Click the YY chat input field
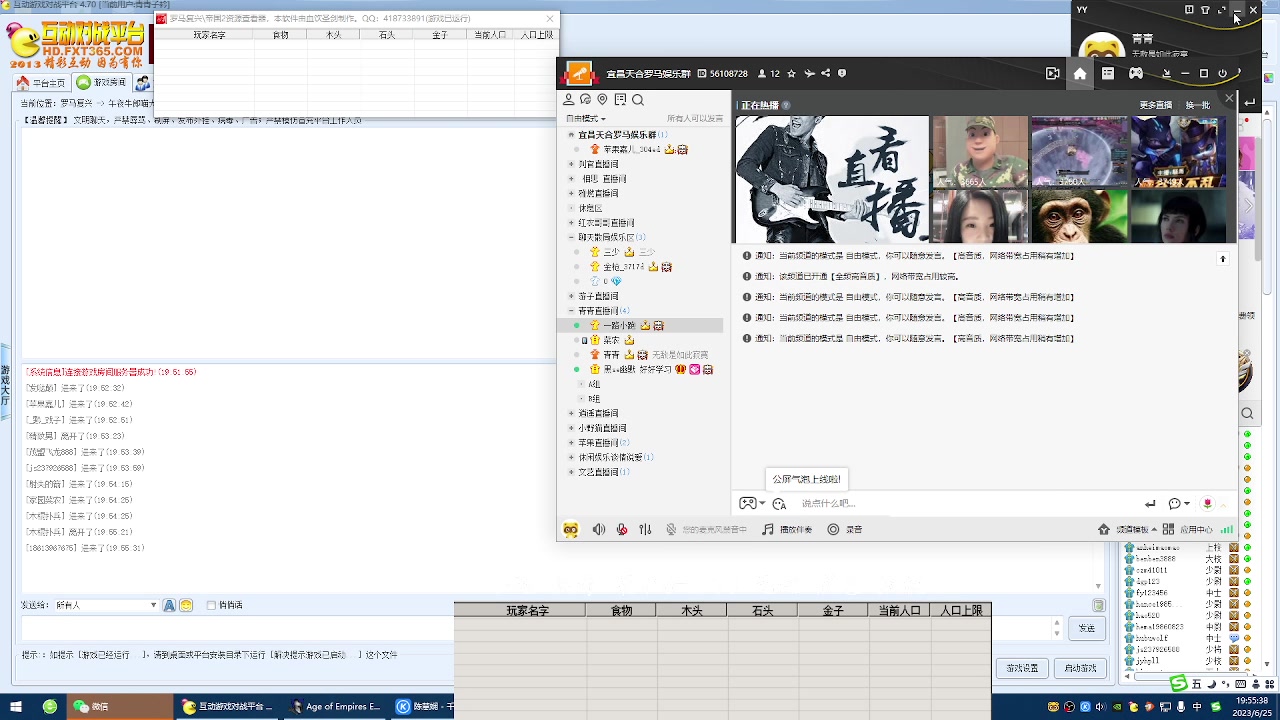Image resolution: width=1280 pixels, height=720 pixels. click(x=965, y=504)
